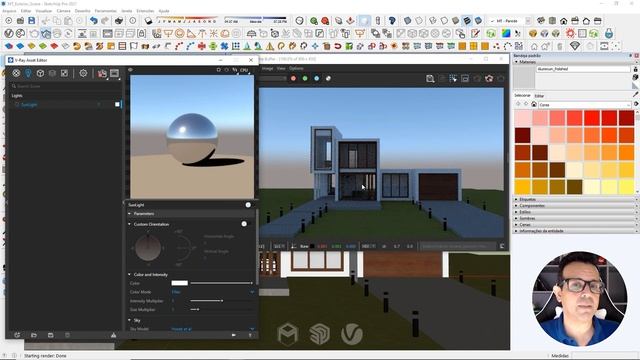The width and height of the screenshot is (640, 360).
Task: Expand the Etiquetas tray panel
Action: (574, 199)
